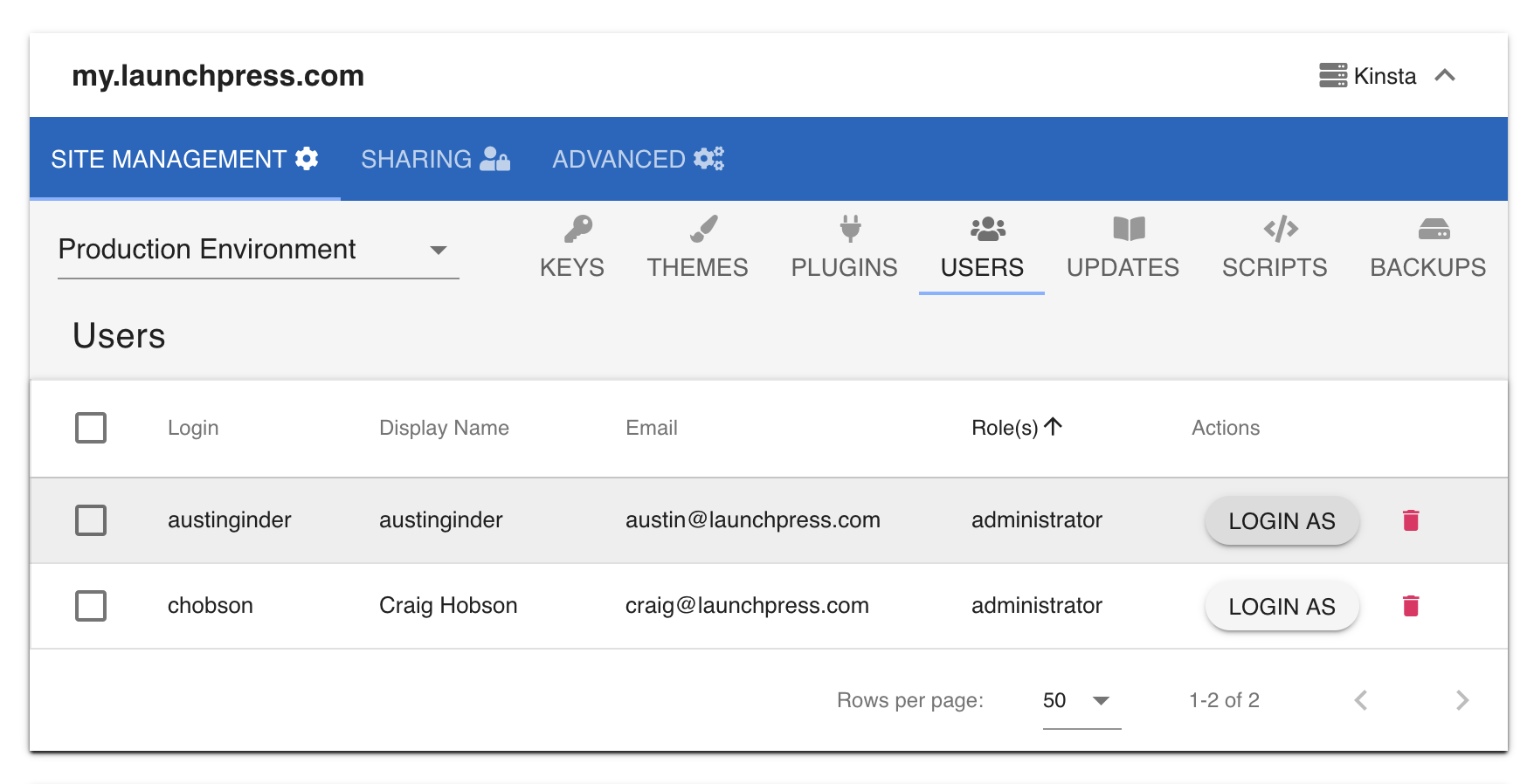Viewport: 1534px width, 784px height.
Task: Go to previous page arrow
Action: (x=1361, y=700)
